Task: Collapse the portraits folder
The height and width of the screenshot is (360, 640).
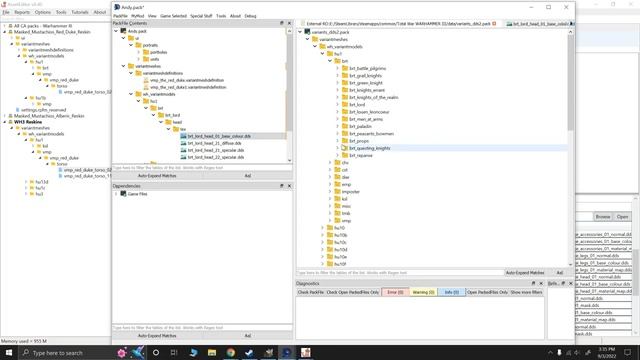Action: pos(131,45)
